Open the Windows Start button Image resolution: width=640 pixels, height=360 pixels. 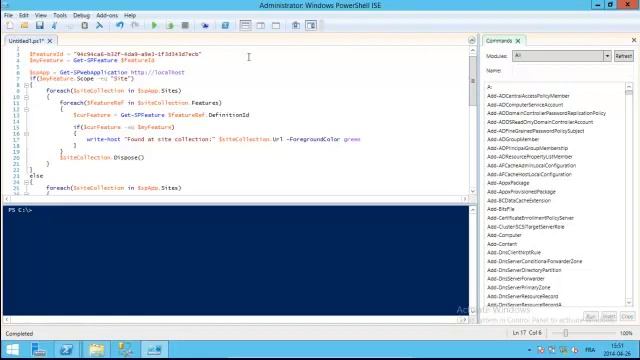13,350
